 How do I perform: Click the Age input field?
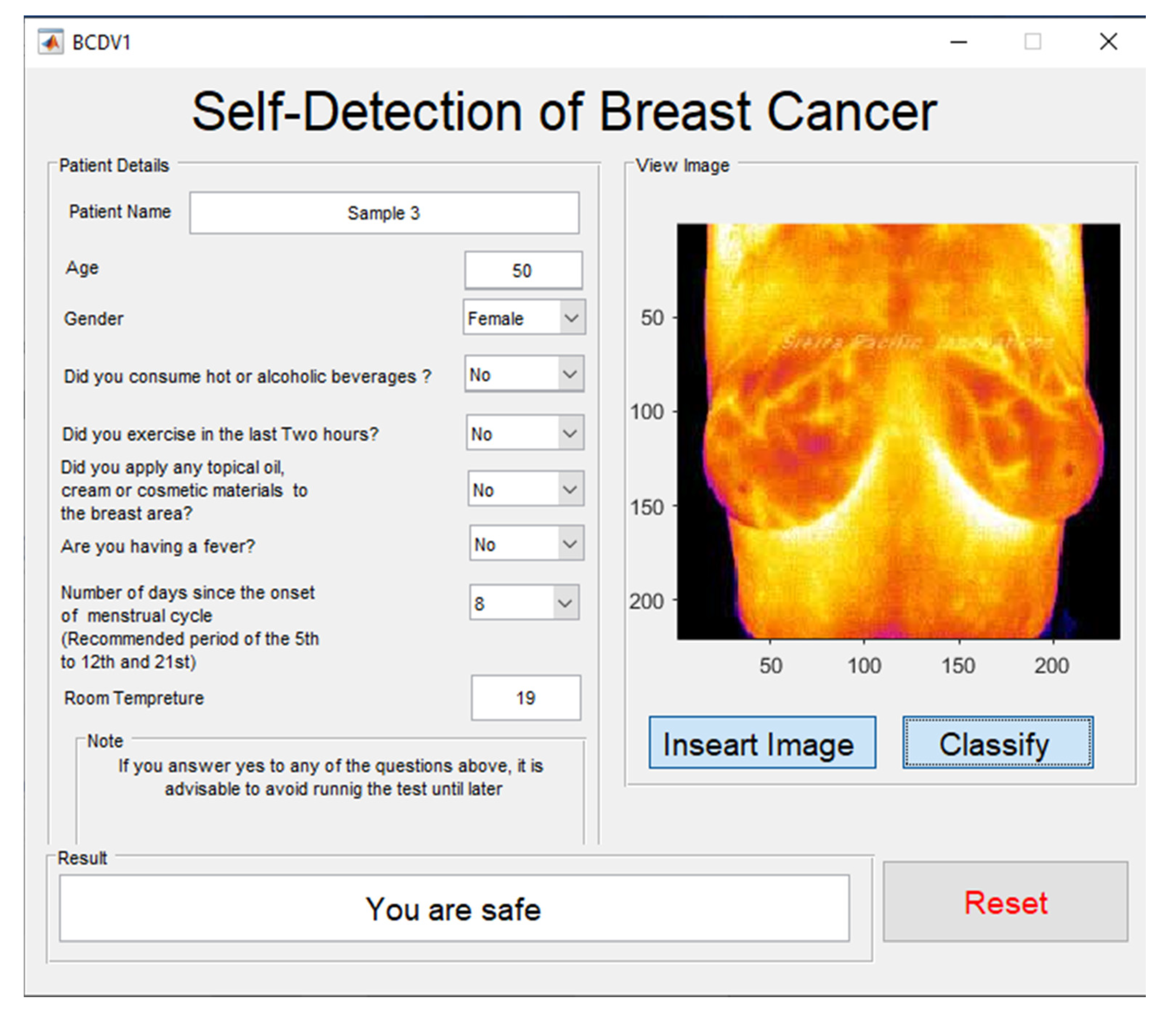tap(523, 270)
